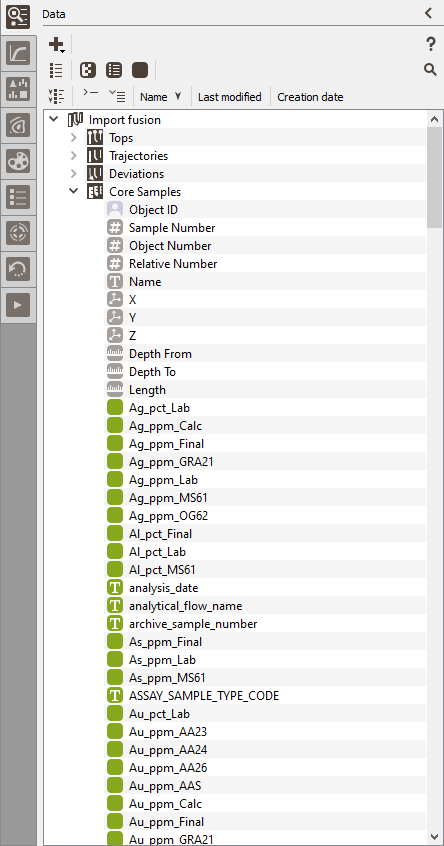The width and height of the screenshot is (444, 846).
Task: Click the search magnifier icon
Action: [x=430, y=70]
